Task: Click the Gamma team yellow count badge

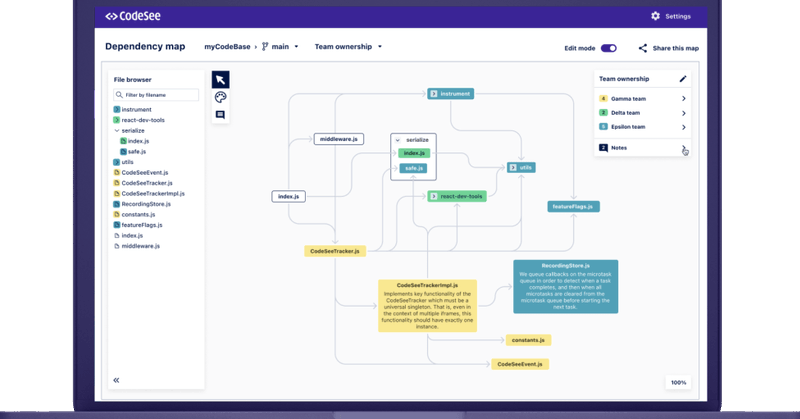Action: [603, 98]
